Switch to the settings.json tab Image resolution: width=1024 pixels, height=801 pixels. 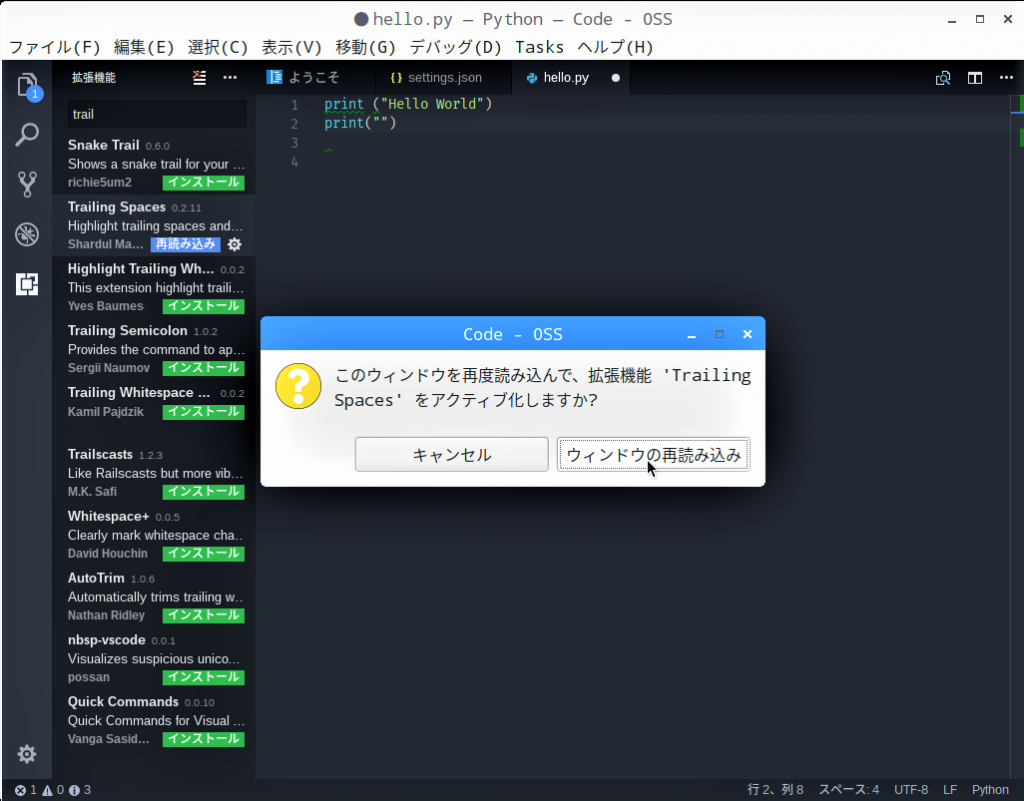[x=443, y=78]
